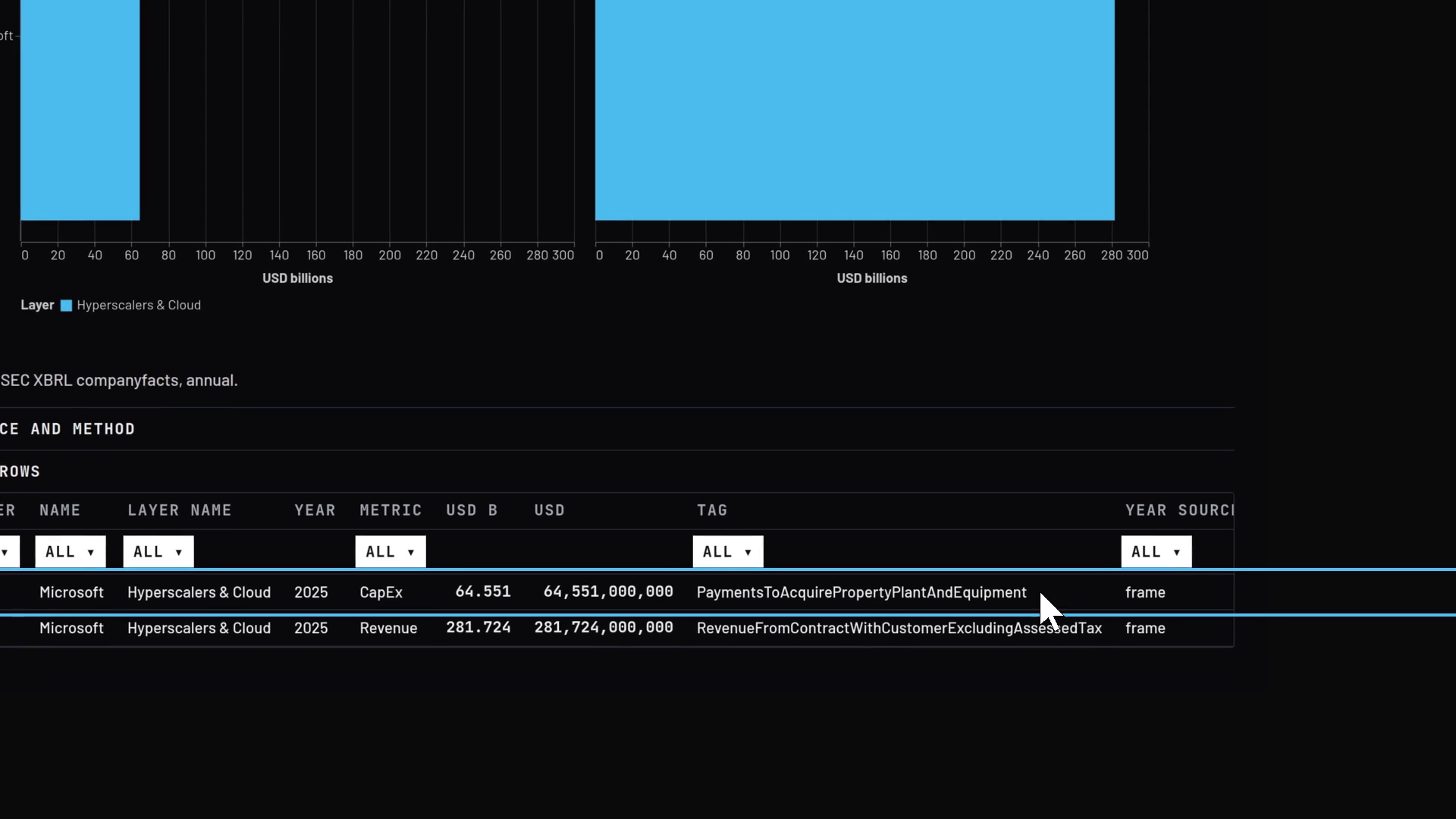Select the 64.551 USD B value
This screenshot has height=819, width=1456.
[483, 591]
